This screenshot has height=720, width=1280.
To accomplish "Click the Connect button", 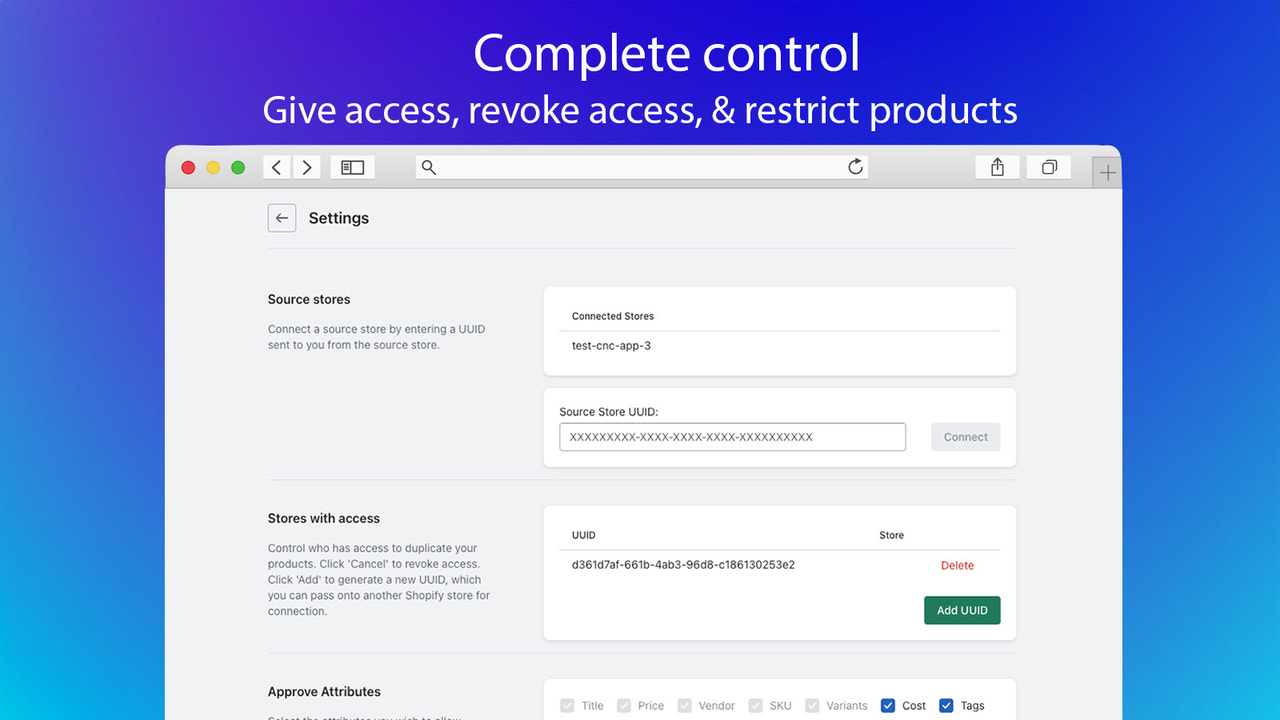I will tap(966, 437).
